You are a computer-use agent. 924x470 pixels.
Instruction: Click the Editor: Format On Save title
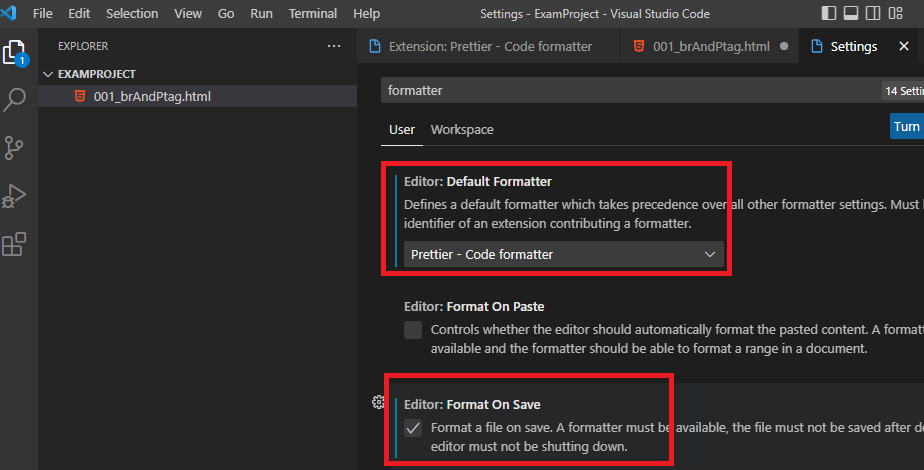[x=472, y=405]
